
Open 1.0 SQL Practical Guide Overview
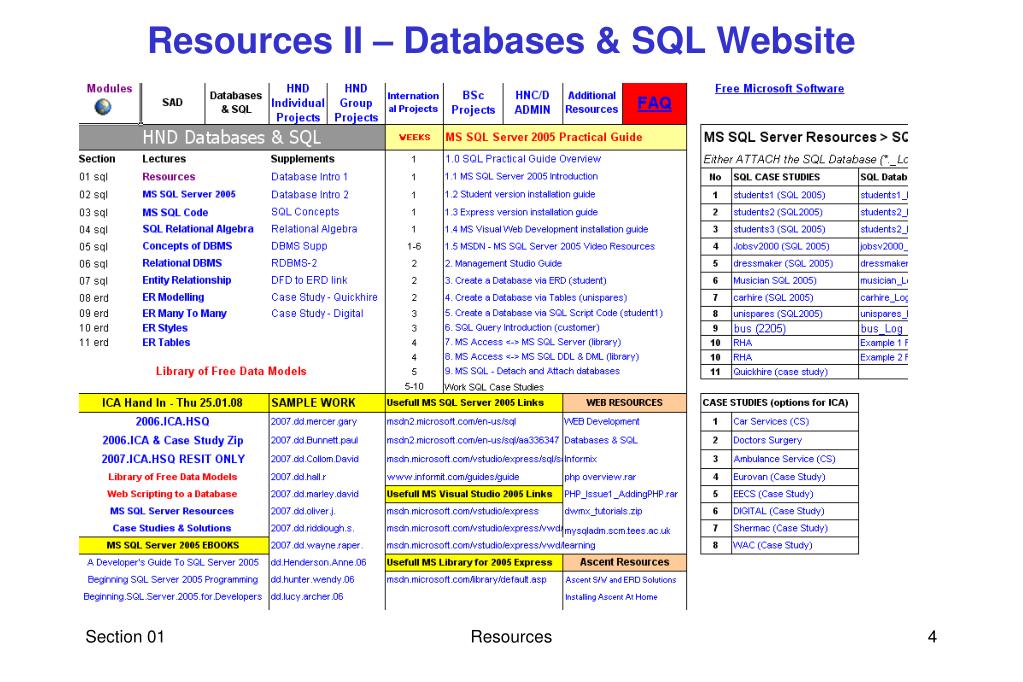[523, 159]
